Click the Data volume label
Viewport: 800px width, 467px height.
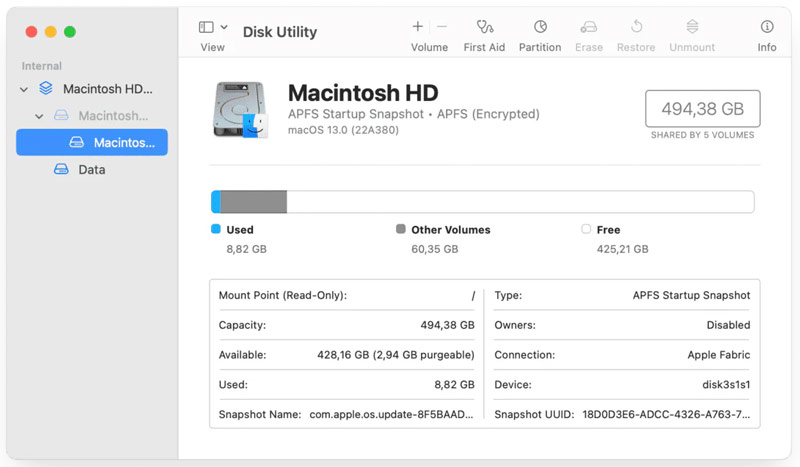coord(92,169)
